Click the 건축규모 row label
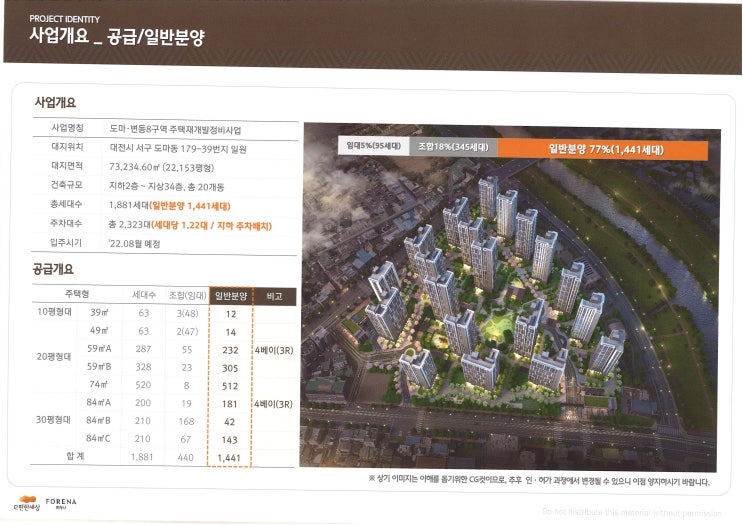The image size is (743, 525). [66, 185]
